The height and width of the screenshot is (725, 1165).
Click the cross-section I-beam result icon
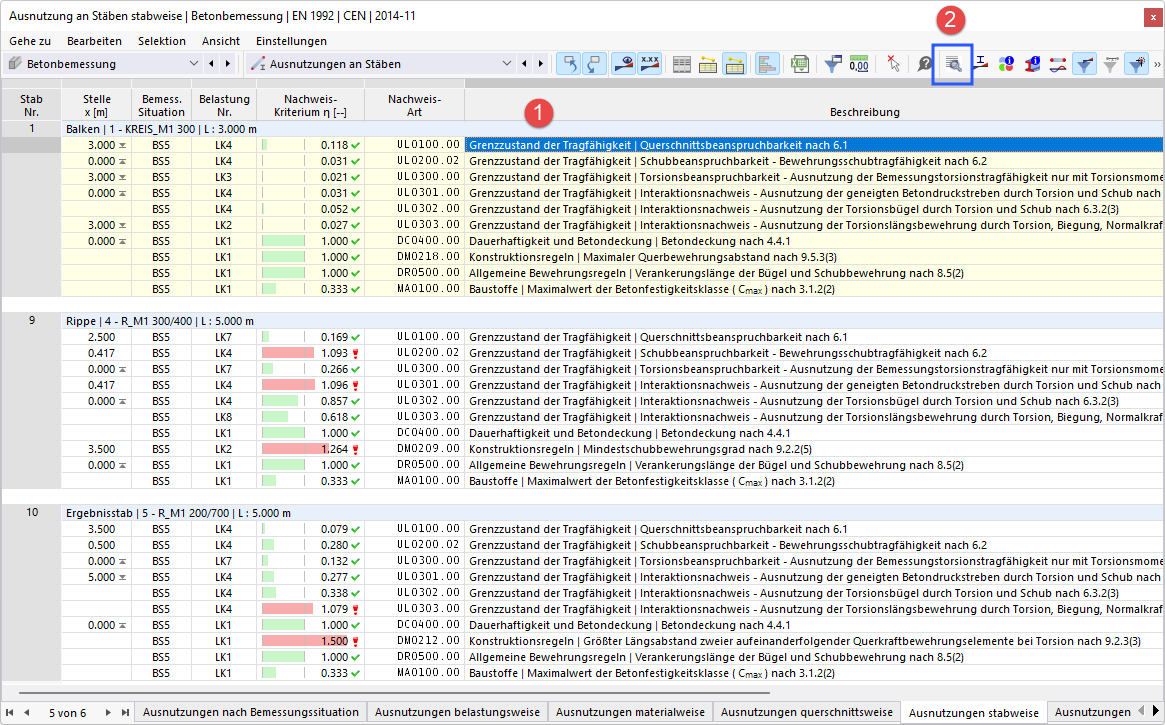[981, 64]
